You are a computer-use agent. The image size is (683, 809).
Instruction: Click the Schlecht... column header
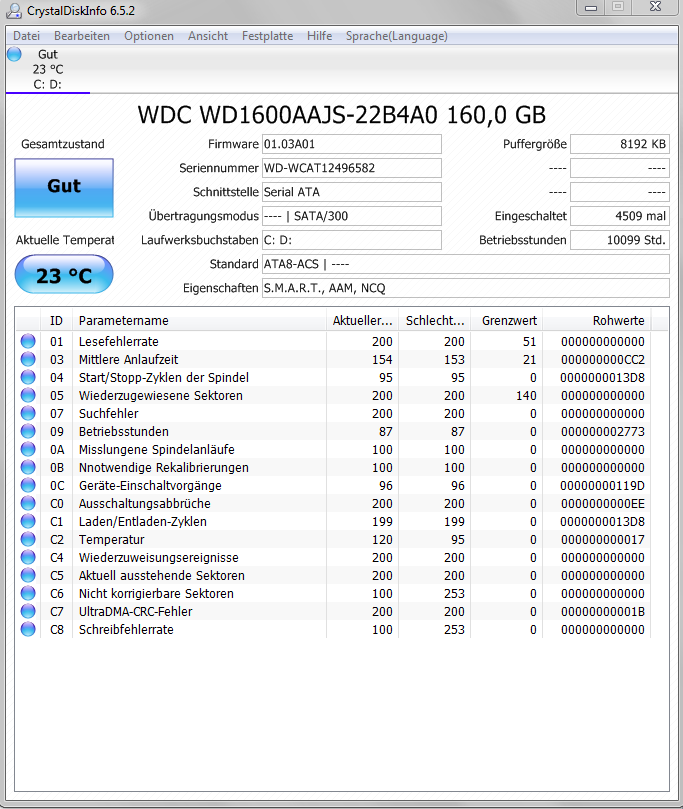point(434,320)
